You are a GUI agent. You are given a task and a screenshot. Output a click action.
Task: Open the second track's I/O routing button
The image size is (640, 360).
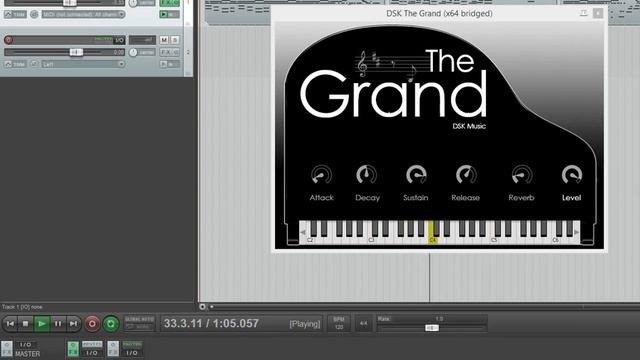(119, 40)
